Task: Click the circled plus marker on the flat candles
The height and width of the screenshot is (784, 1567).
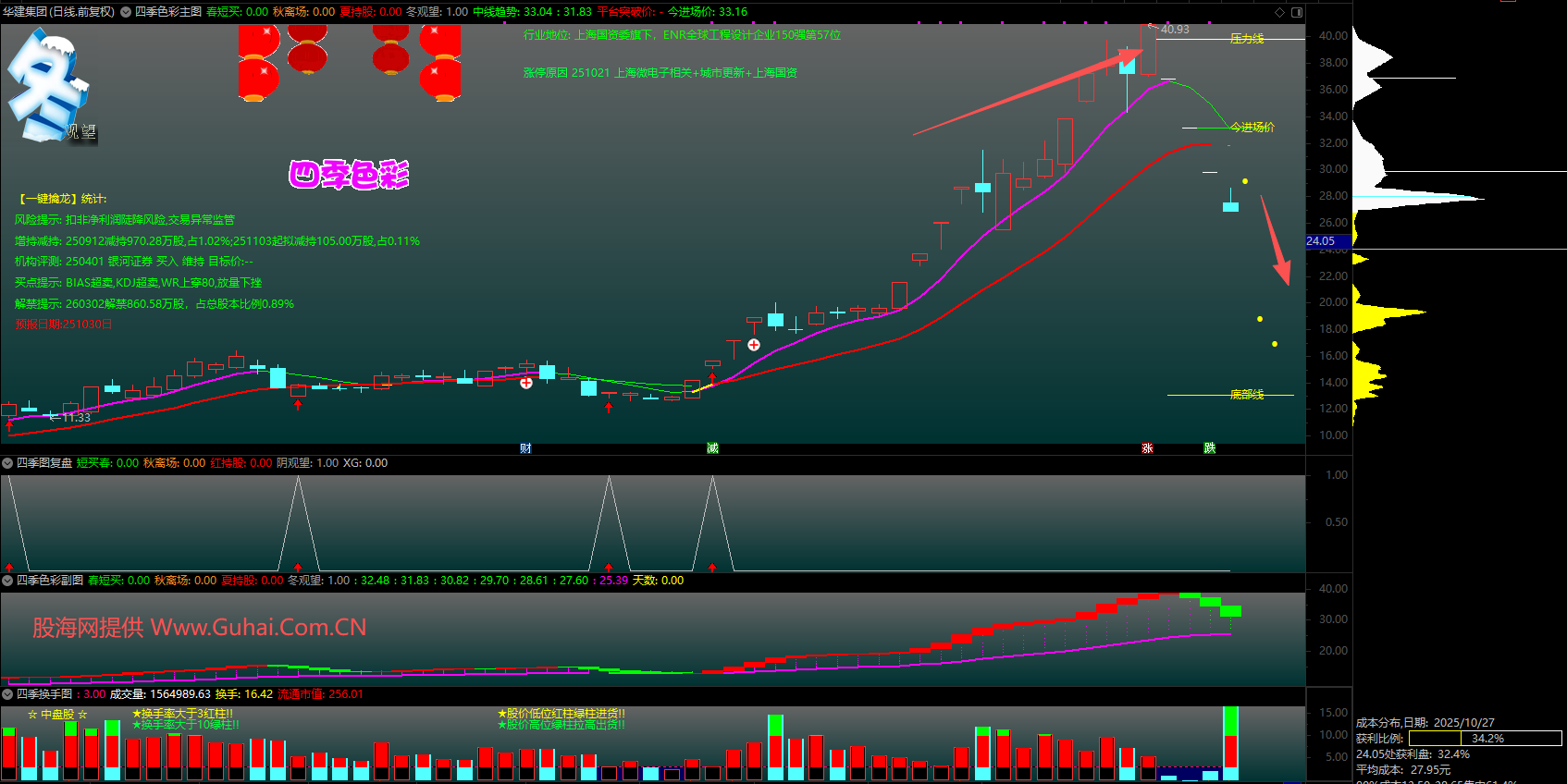Action: click(525, 382)
